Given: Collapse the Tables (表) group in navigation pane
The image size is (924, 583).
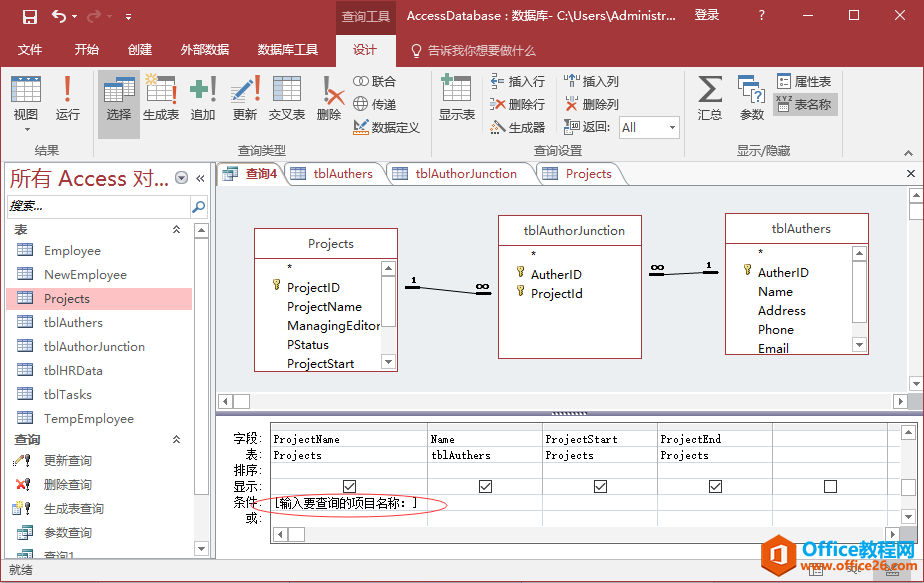Looking at the screenshot, I should [x=177, y=229].
